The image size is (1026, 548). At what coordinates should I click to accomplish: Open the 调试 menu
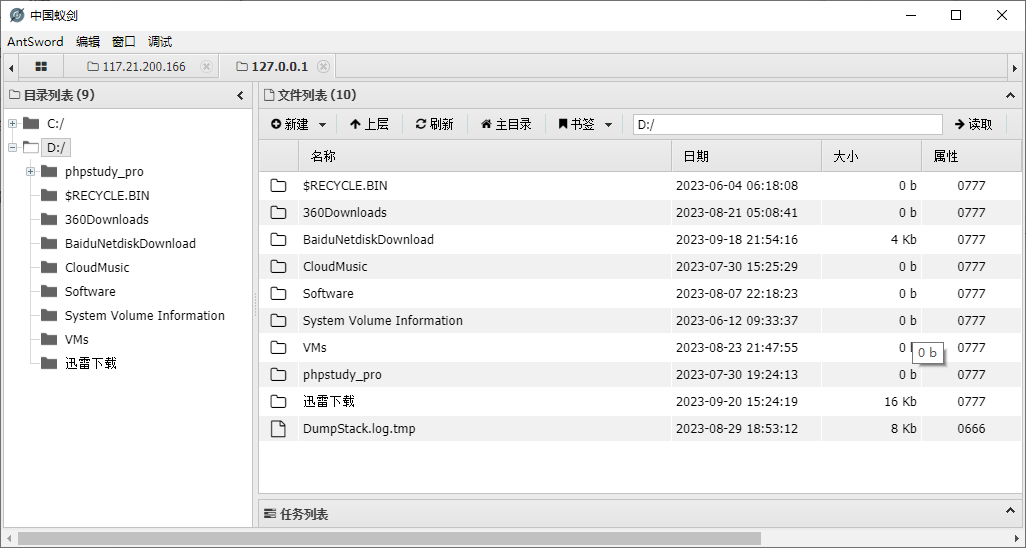[160, 42]
